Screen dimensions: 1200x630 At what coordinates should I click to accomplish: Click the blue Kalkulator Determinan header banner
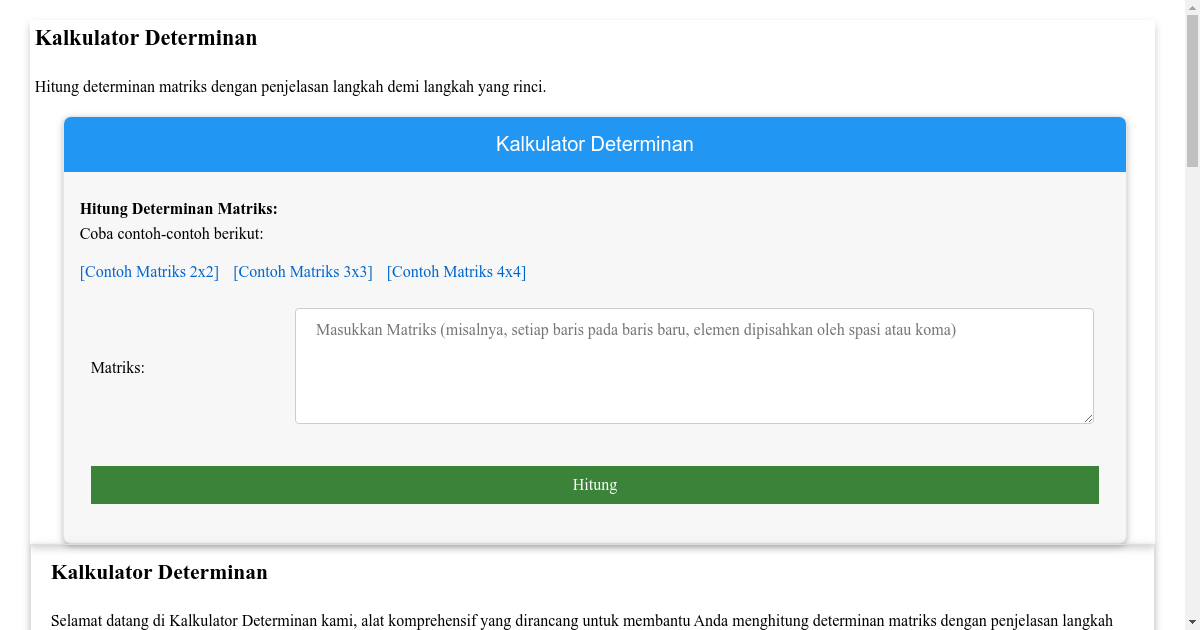click(594, 144)
